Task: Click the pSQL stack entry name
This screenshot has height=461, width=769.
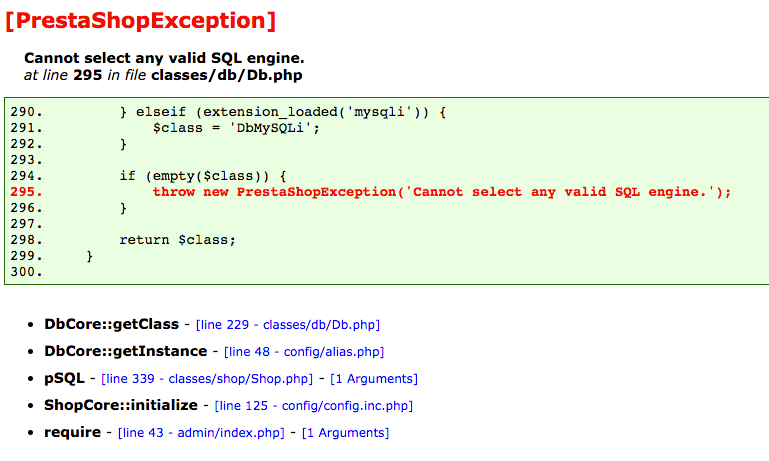Action: point(64,379)
